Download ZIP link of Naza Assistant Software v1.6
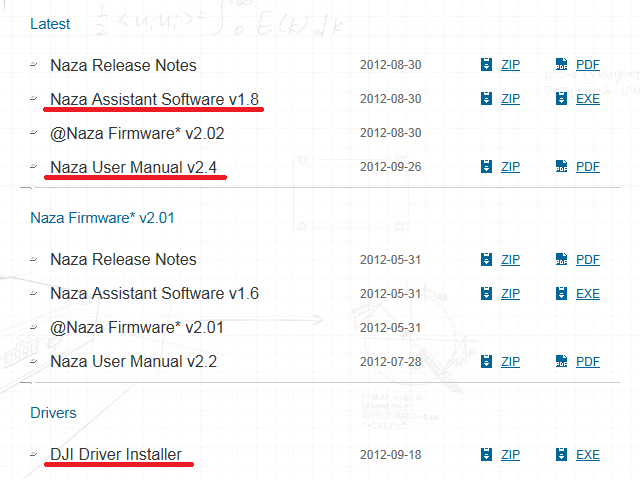Screen dimensions: 640x480 click(511, 294)
